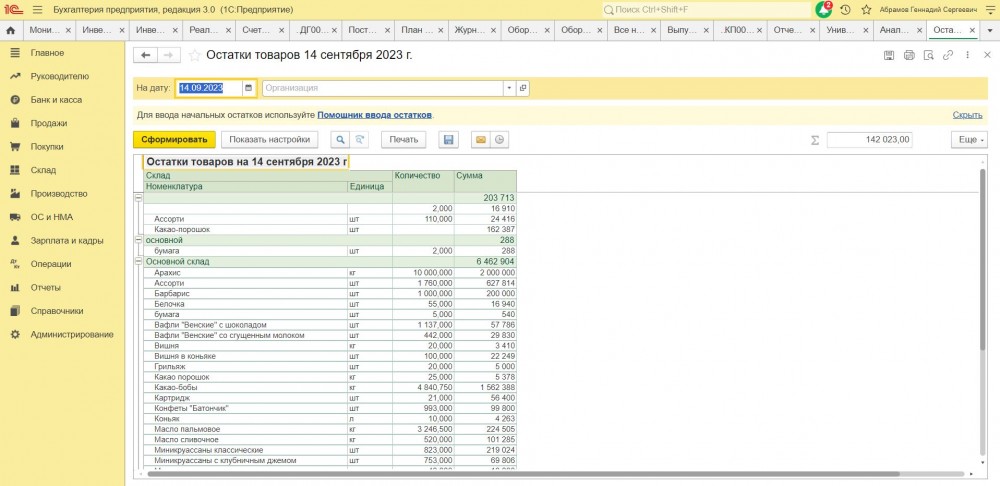Viewport: 1000px width, 486px height.
Task: Open 'Банк и касса' section
Action: pos(55,100)
